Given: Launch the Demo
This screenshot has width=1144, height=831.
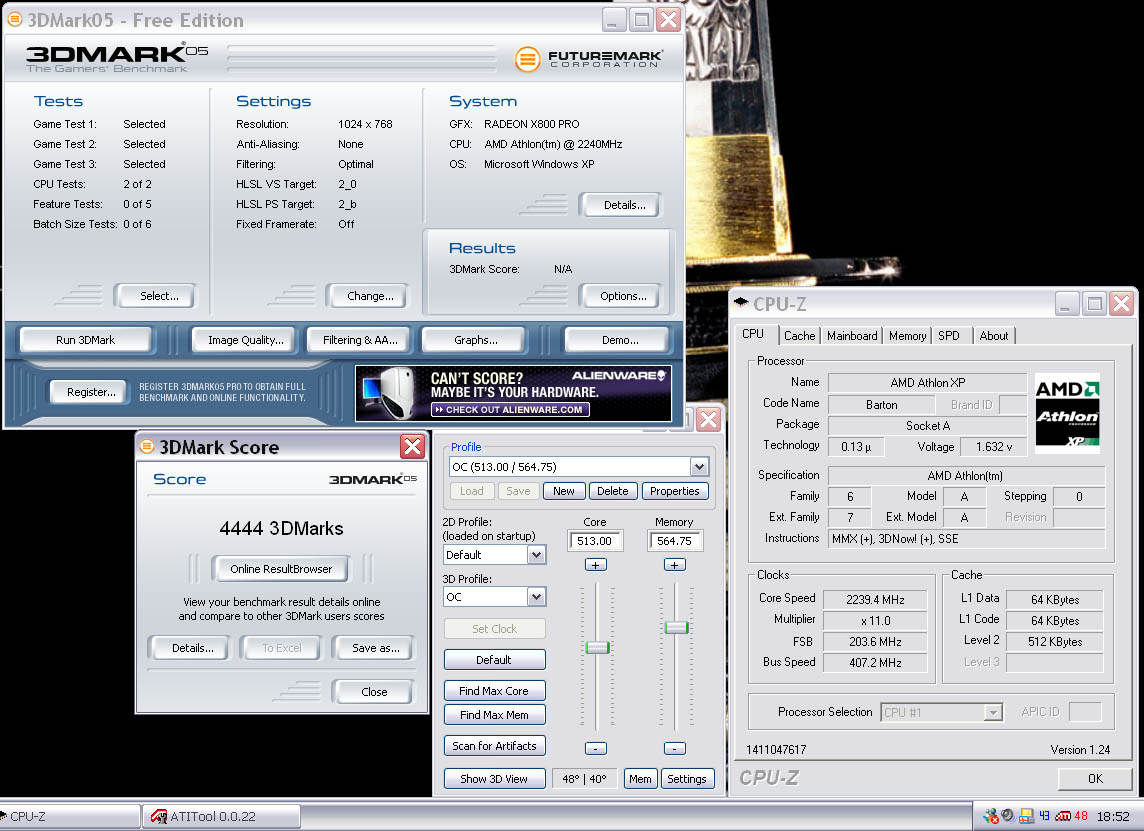Looking at the screenshot, I should click(619, 340).
